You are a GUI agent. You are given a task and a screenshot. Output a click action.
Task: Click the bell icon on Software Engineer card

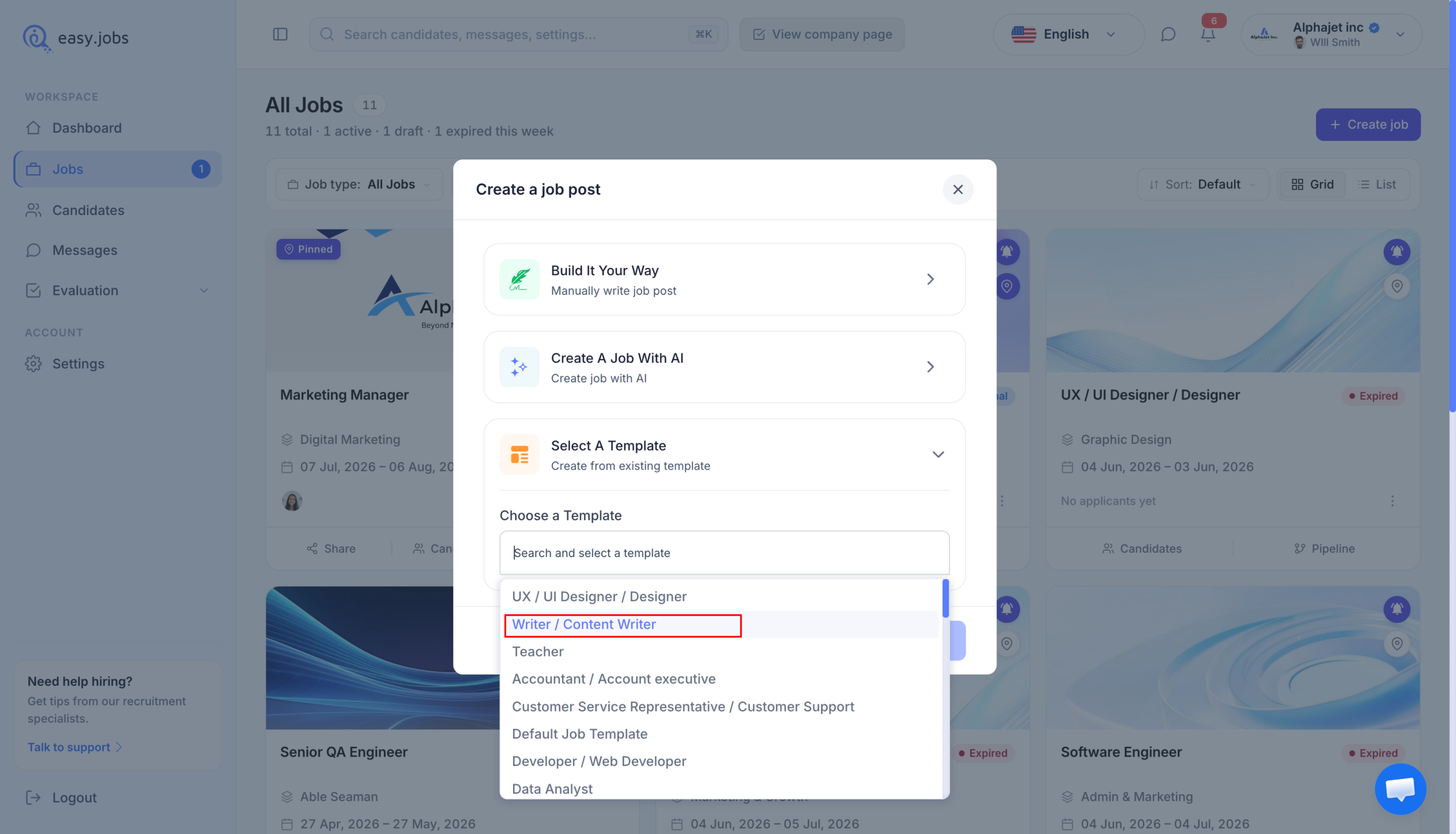pyautogui.click(x=1397, y=609)
